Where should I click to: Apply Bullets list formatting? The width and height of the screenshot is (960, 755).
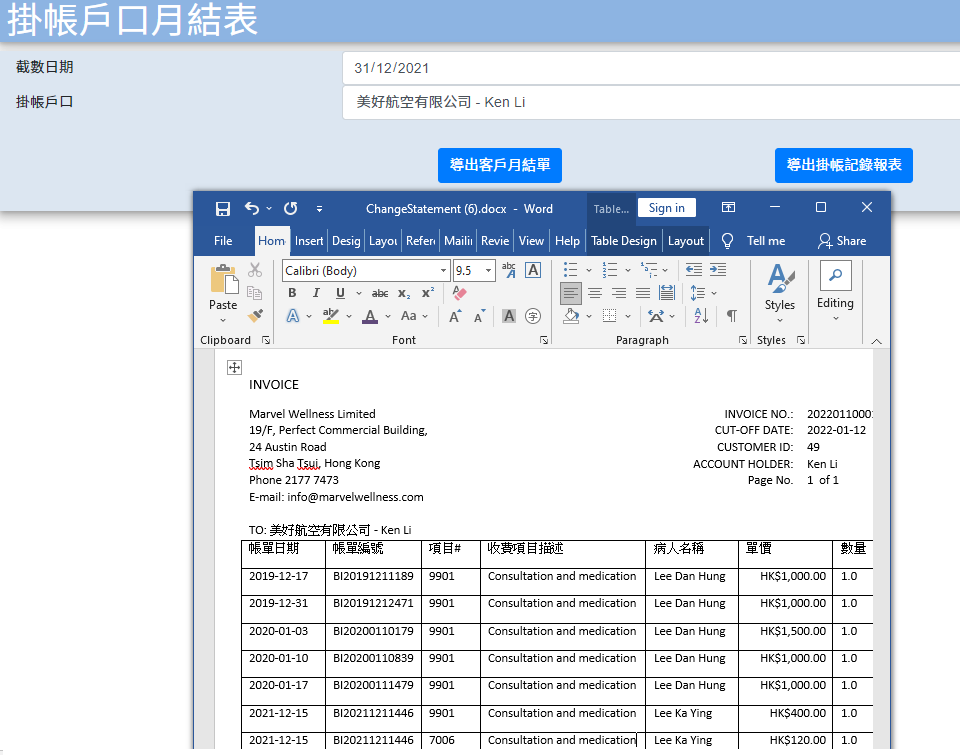(570, 269)
